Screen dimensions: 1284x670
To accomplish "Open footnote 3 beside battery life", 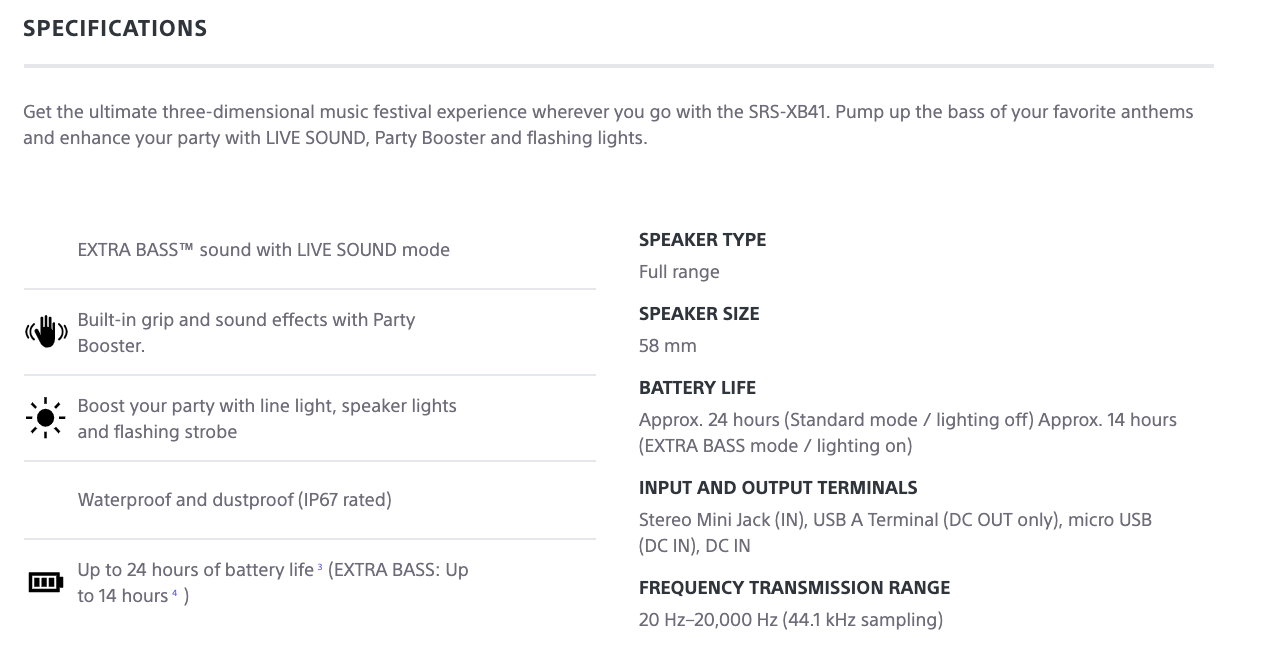I will coord(320,567).
